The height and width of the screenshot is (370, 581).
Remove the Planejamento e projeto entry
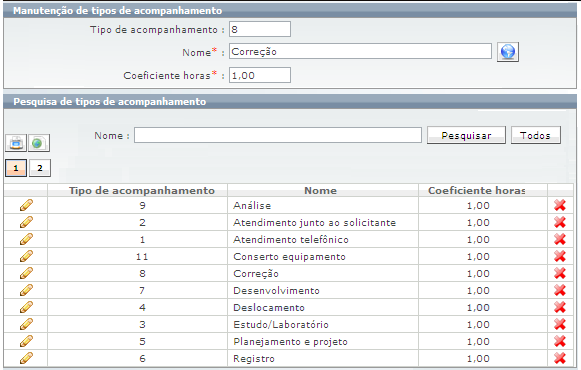(560, 341)
